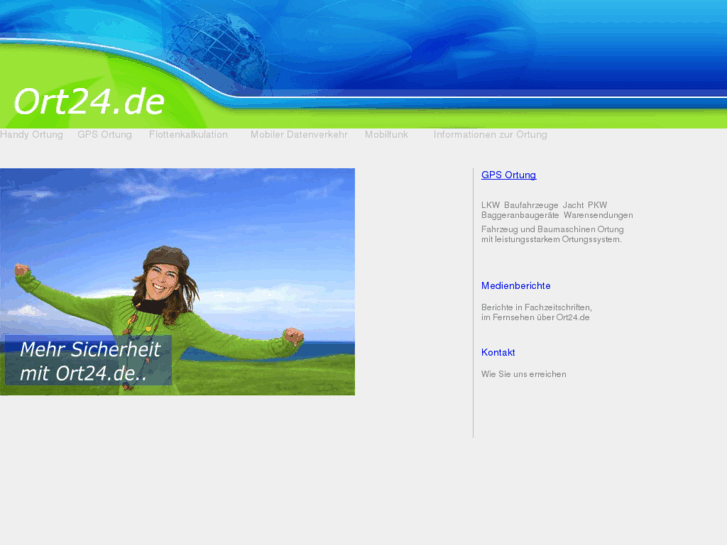The image size is (727, 545).
Task: Go to Mobiler Datenverkehr
Action: (299, 135)
